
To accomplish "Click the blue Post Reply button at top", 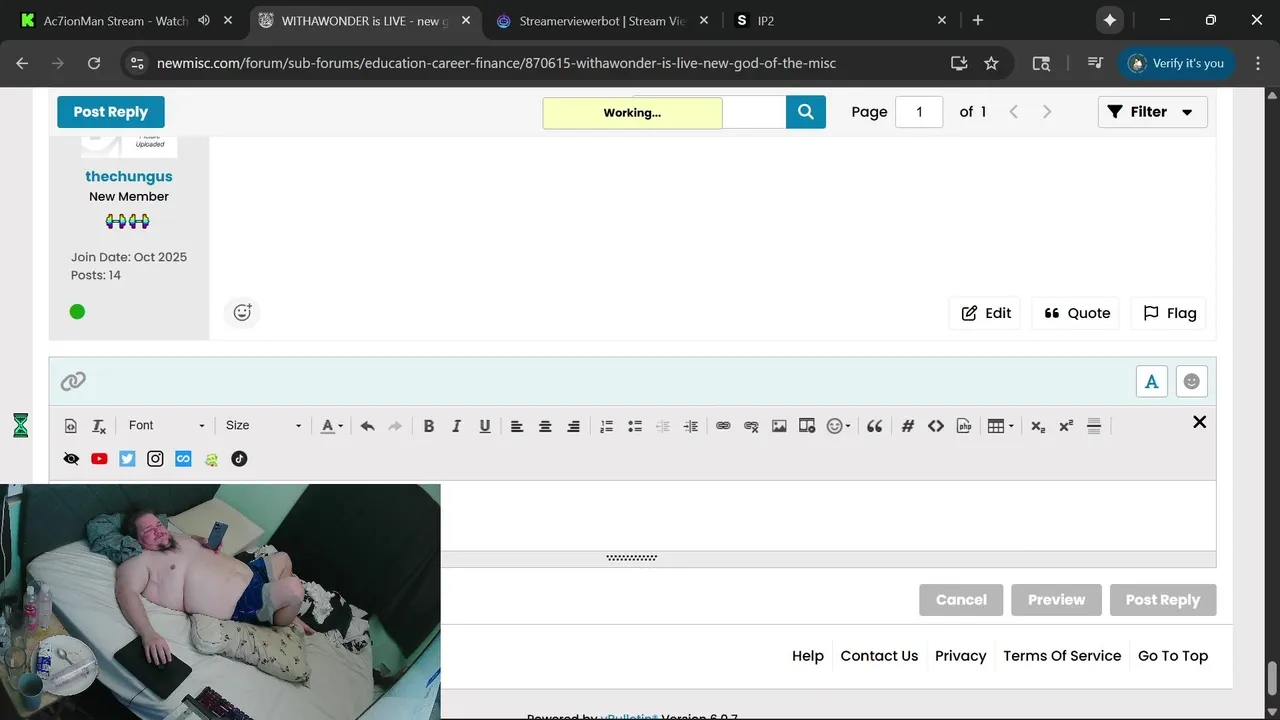I will point(110,112).
